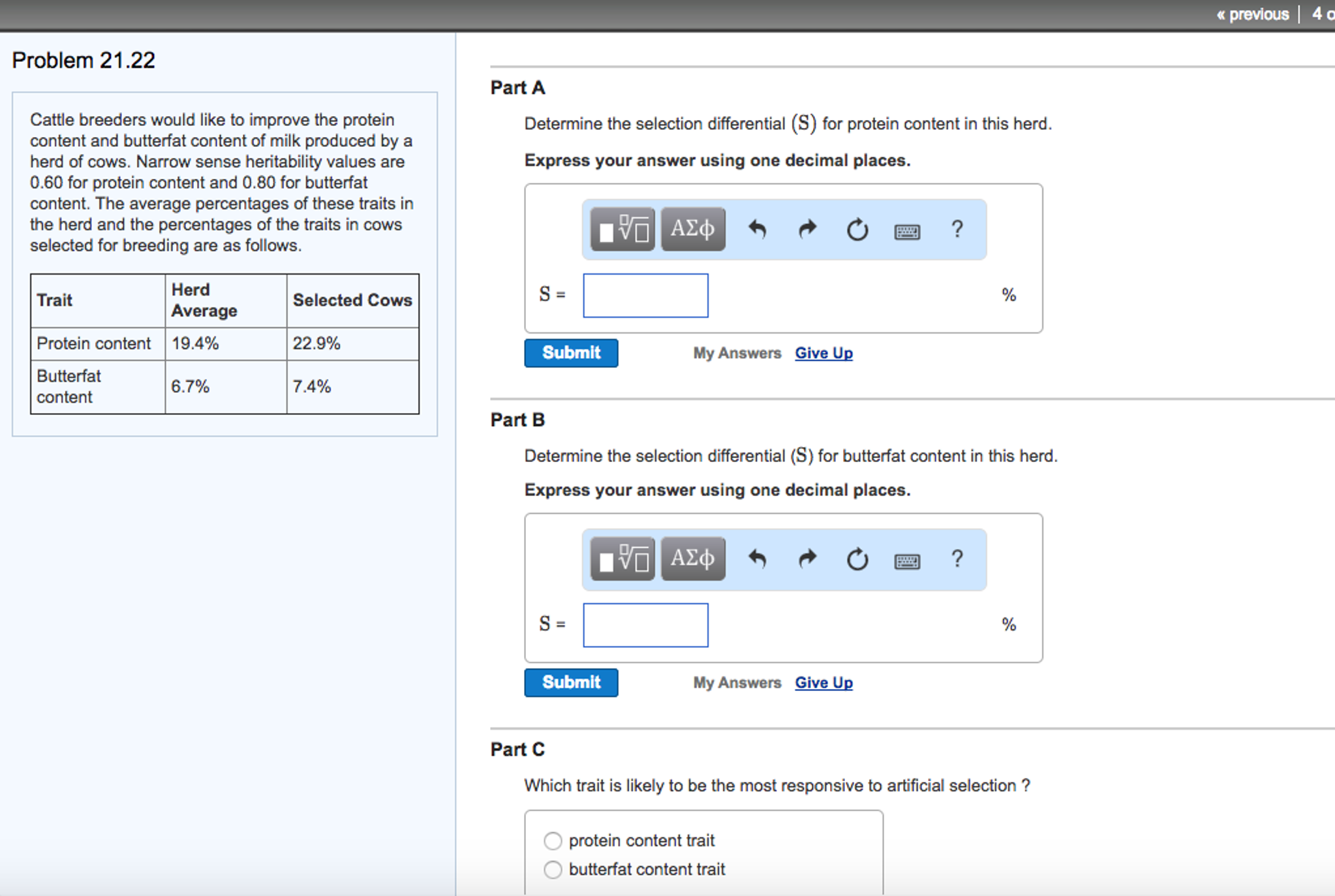The height and width of the screenshot is (896, 1335).
Task: Redo entry in Part A toolbar
Action: [x=807, y=229]
